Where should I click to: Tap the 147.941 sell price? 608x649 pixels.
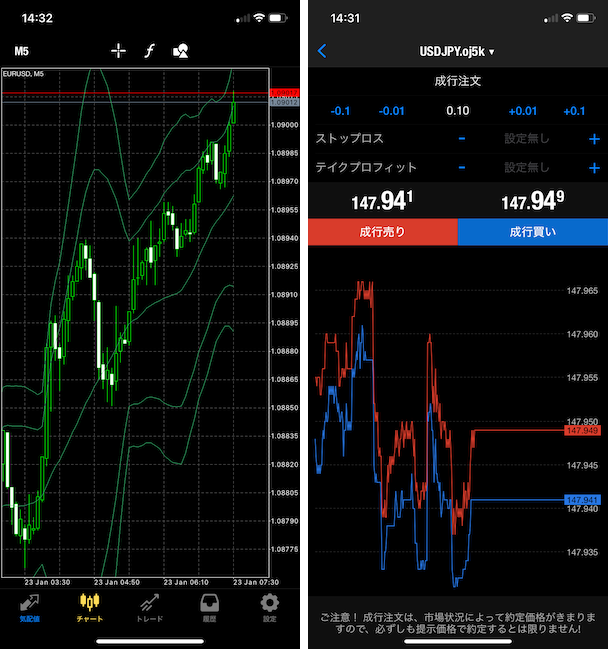(x=382, y=201)
